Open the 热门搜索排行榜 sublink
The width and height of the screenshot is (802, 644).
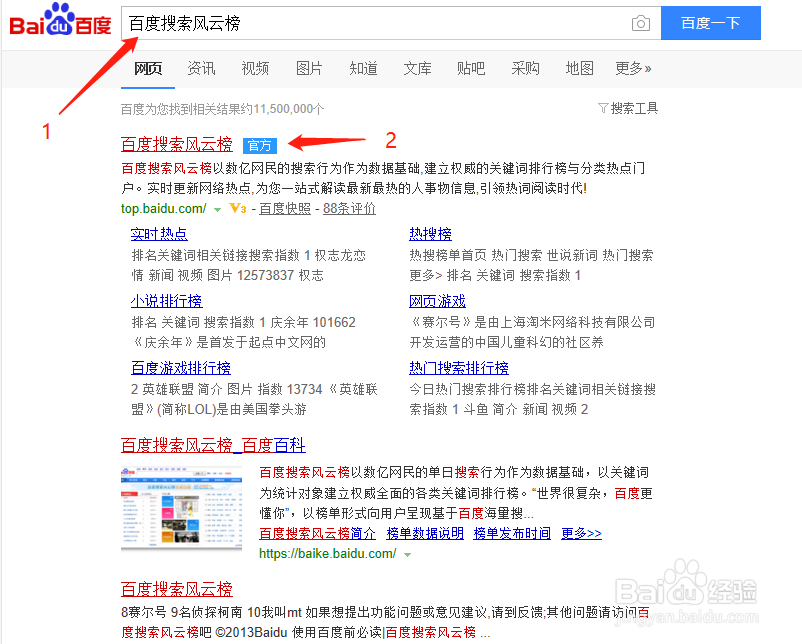(x=459, y=368)
